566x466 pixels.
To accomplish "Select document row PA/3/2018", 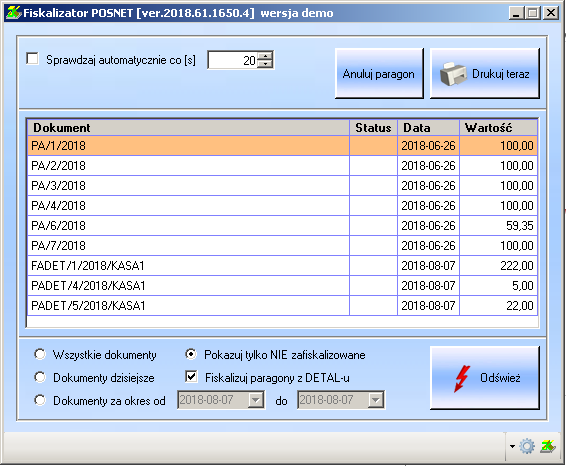I will point(283,186).
